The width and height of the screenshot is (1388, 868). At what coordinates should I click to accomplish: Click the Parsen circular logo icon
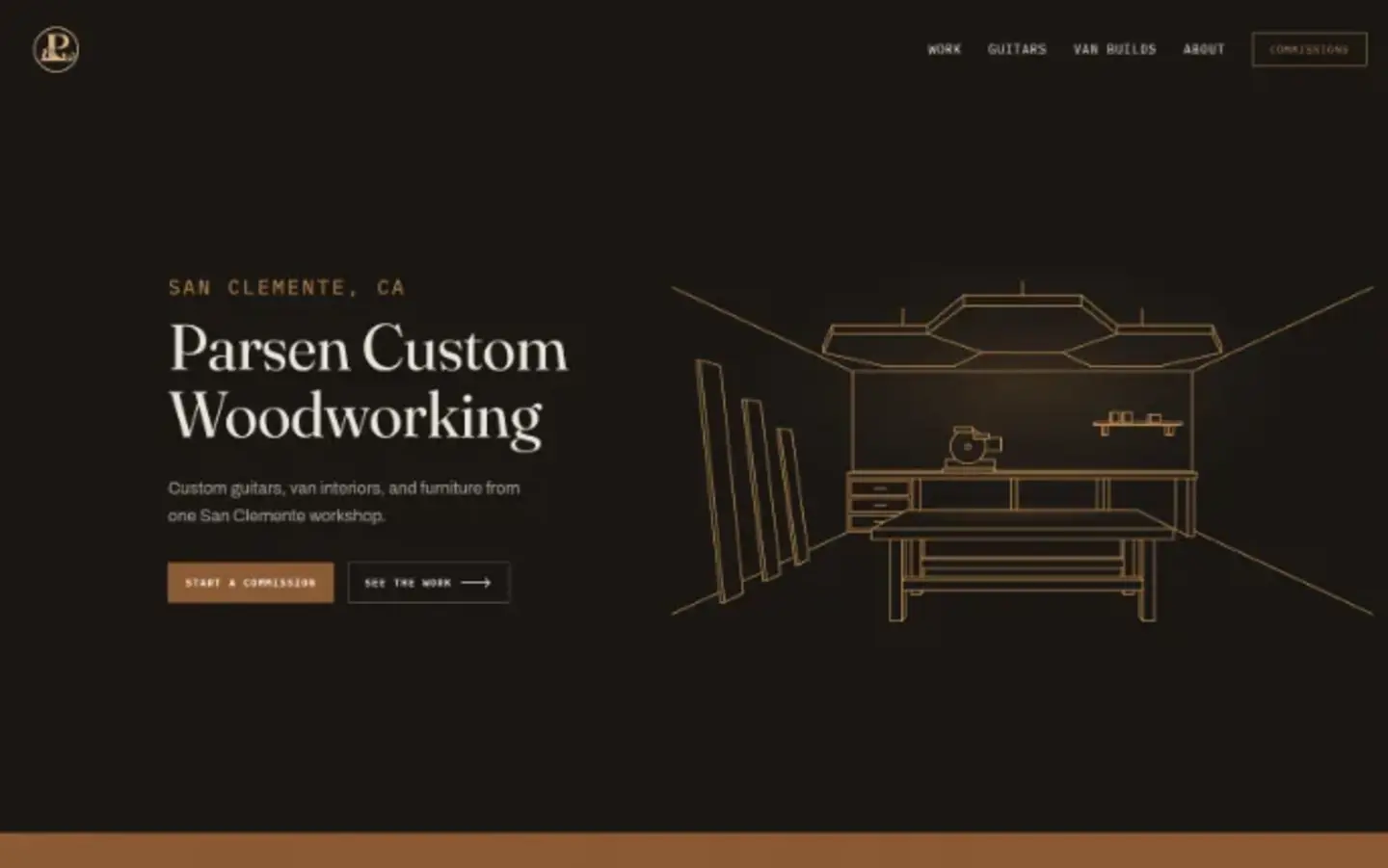56,49
